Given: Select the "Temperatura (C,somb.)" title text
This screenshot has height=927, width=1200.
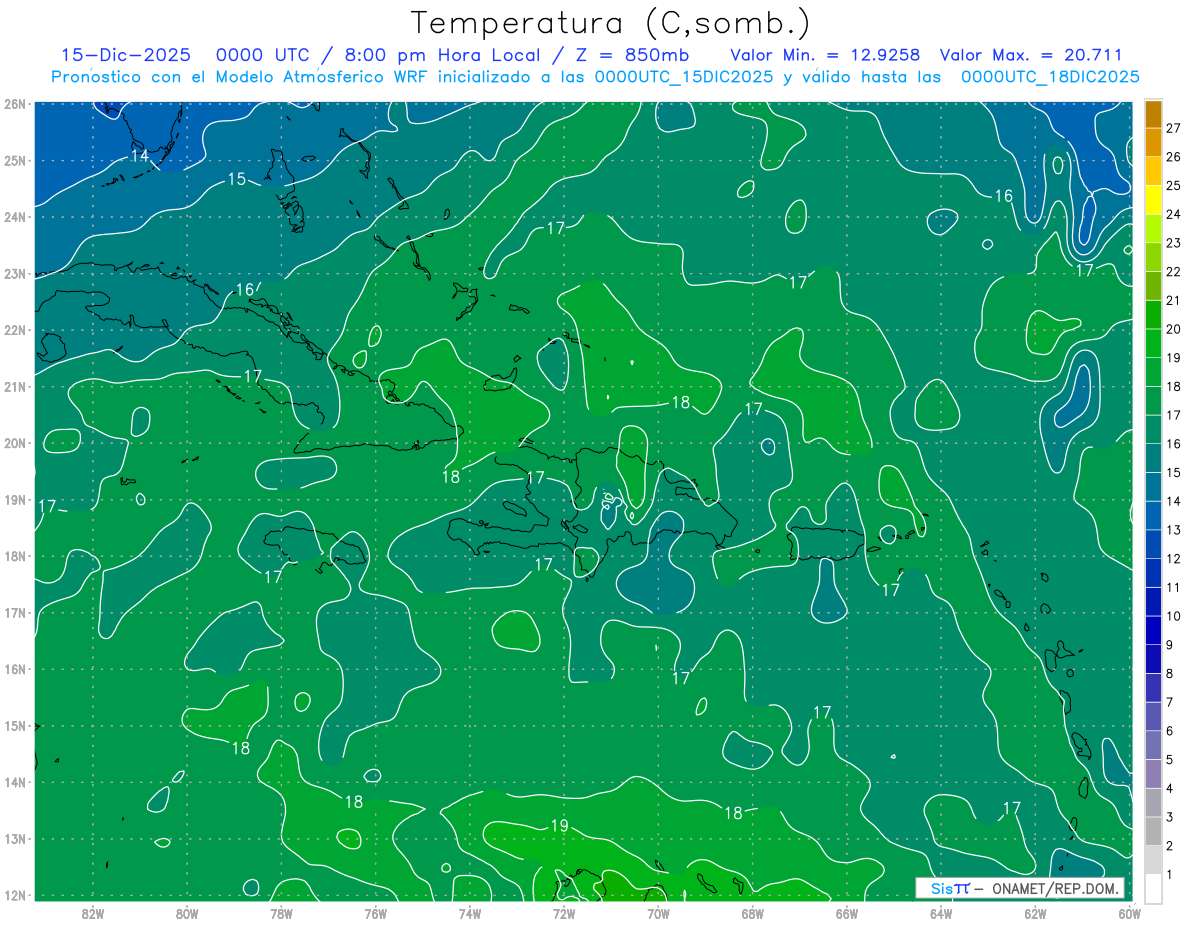Looking at the screenshot, I should click(611, 23).
